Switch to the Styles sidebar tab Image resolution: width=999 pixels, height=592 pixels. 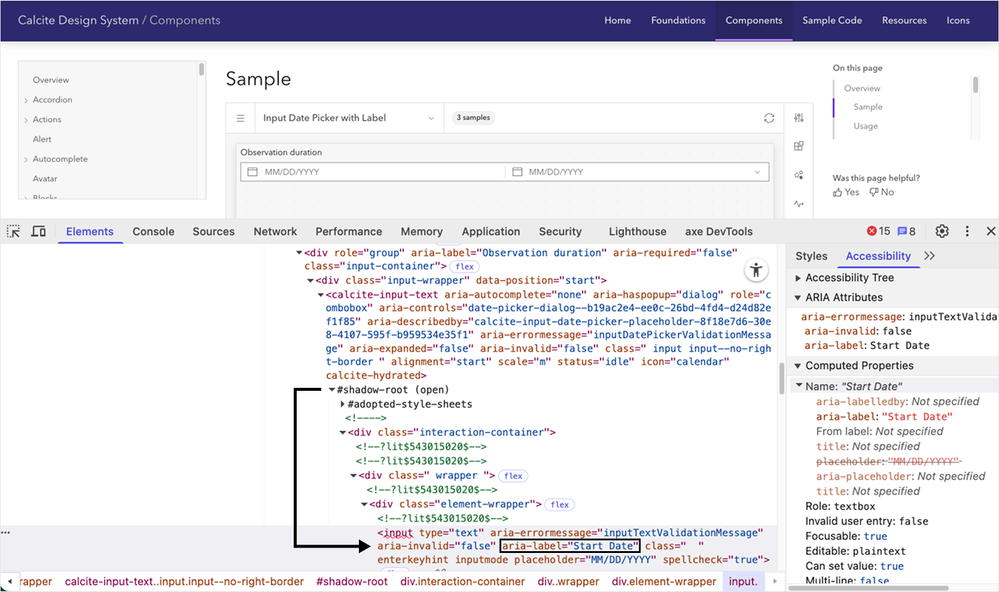coord(811,256)
